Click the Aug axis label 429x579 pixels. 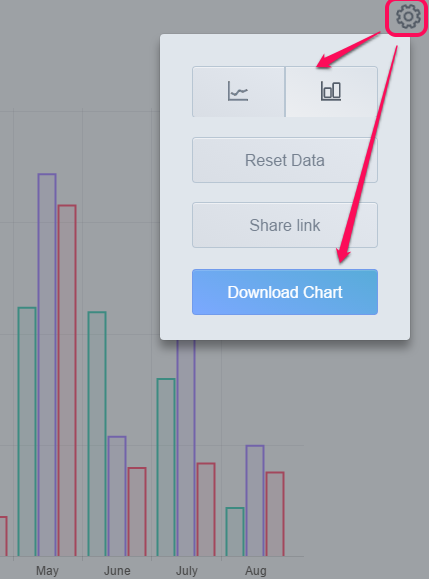(255, 571)
